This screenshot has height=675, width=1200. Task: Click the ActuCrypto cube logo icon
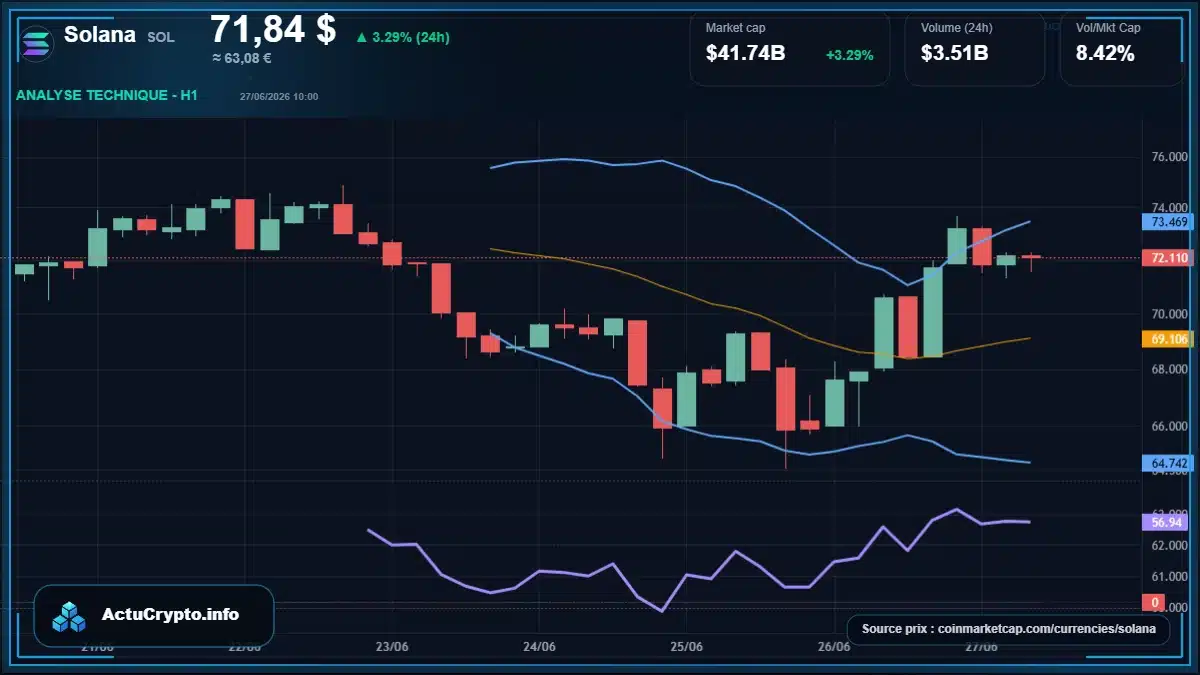pos(70,616)
